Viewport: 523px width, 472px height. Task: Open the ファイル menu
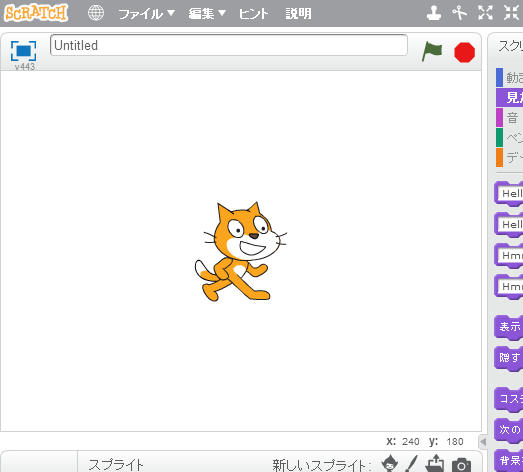tap(146, 14)
